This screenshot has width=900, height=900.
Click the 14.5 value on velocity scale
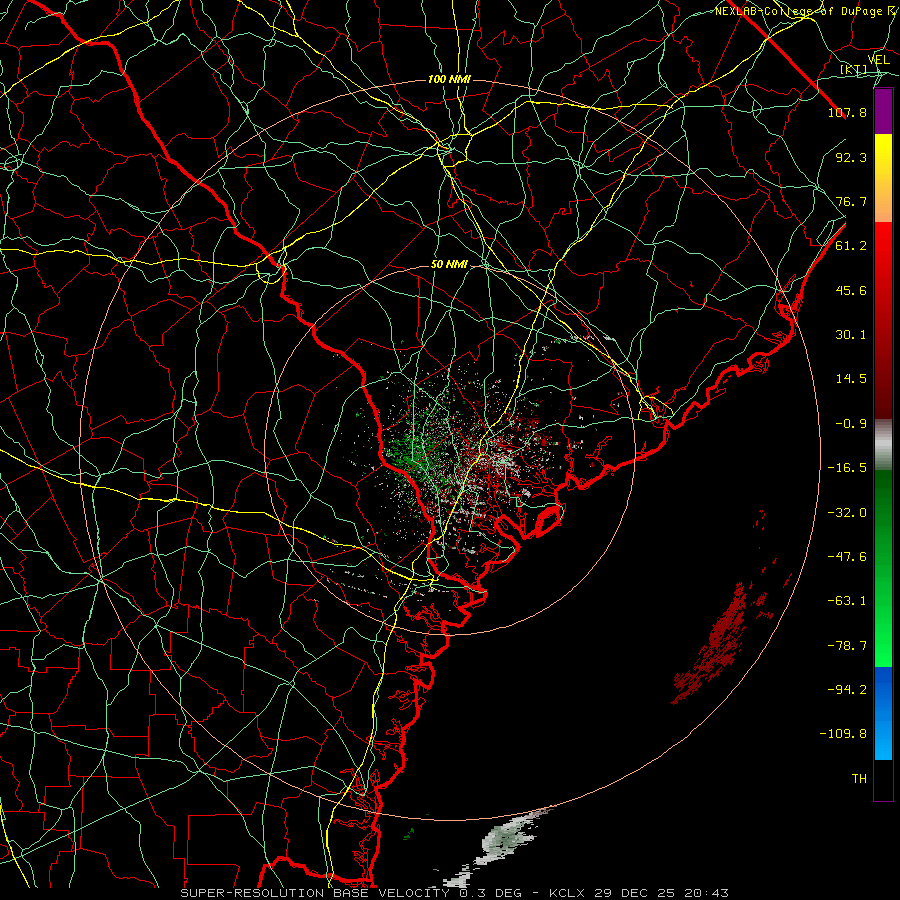(x=851, y=379)
